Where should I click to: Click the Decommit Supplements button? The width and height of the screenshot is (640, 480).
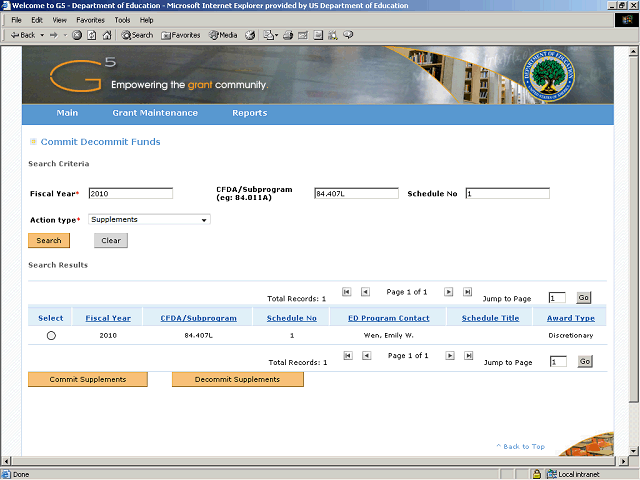[x=238, y=379]
